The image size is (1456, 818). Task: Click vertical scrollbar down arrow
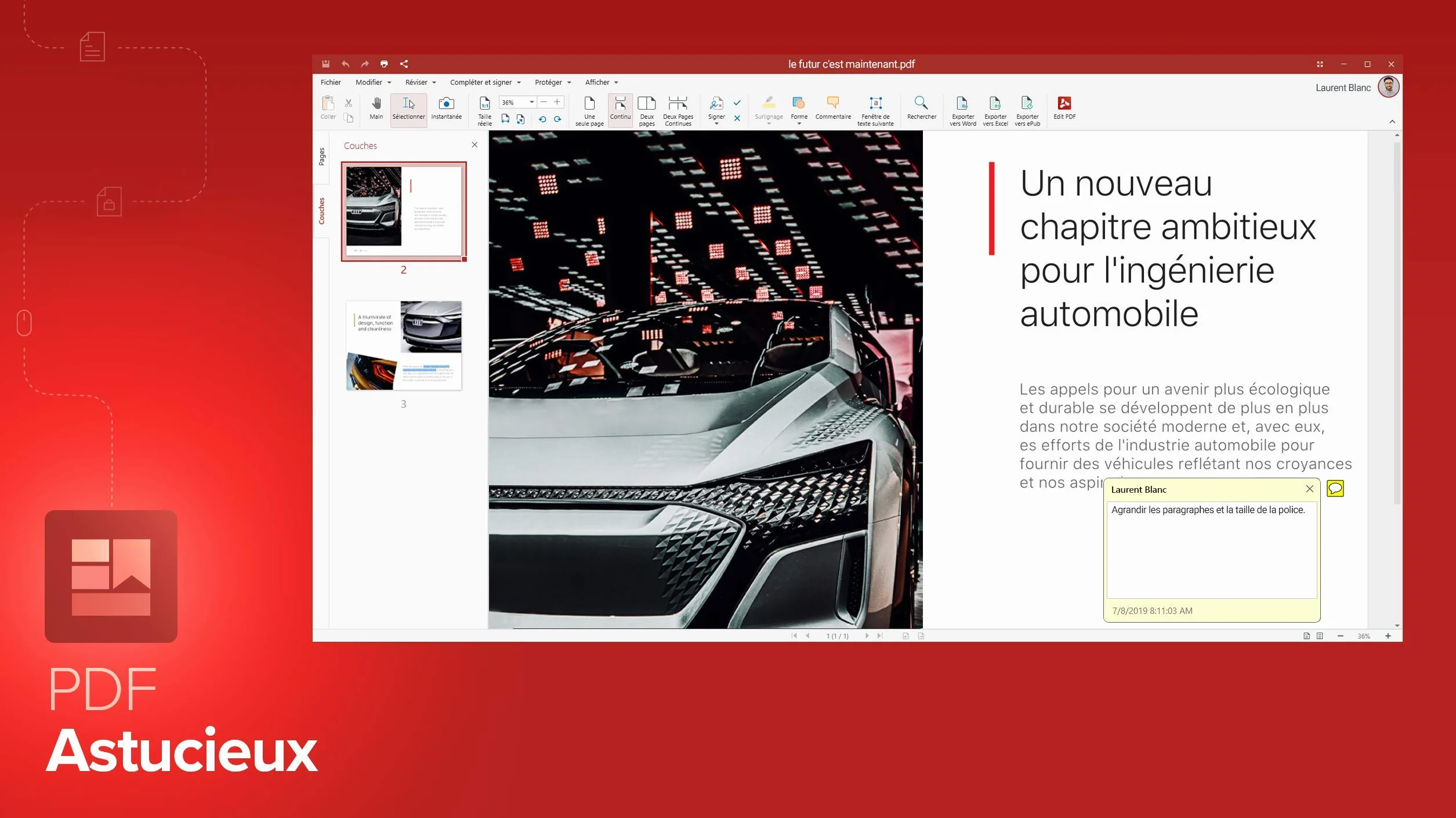pos(1397,625)
